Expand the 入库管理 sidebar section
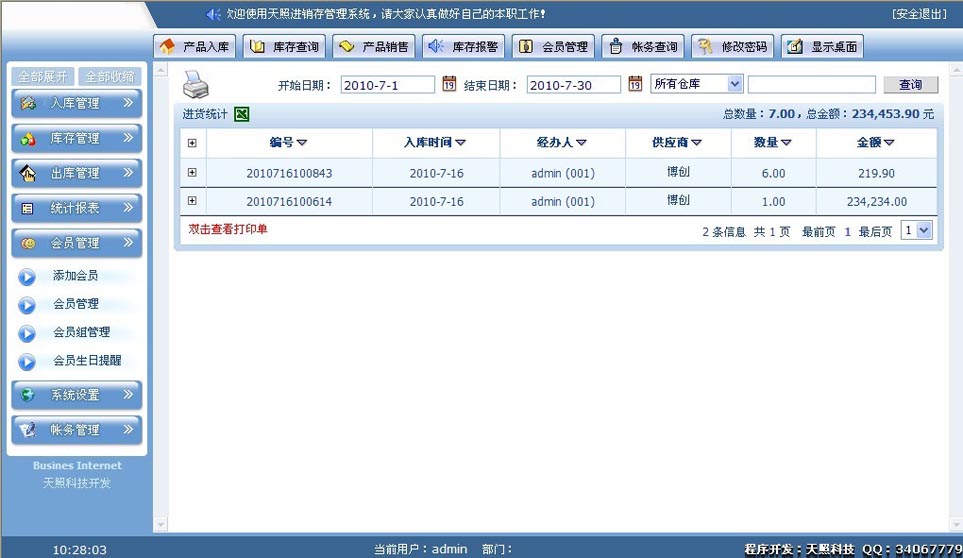Image resolution: width=963 pixels, height=558 pixels. (77, 103)
